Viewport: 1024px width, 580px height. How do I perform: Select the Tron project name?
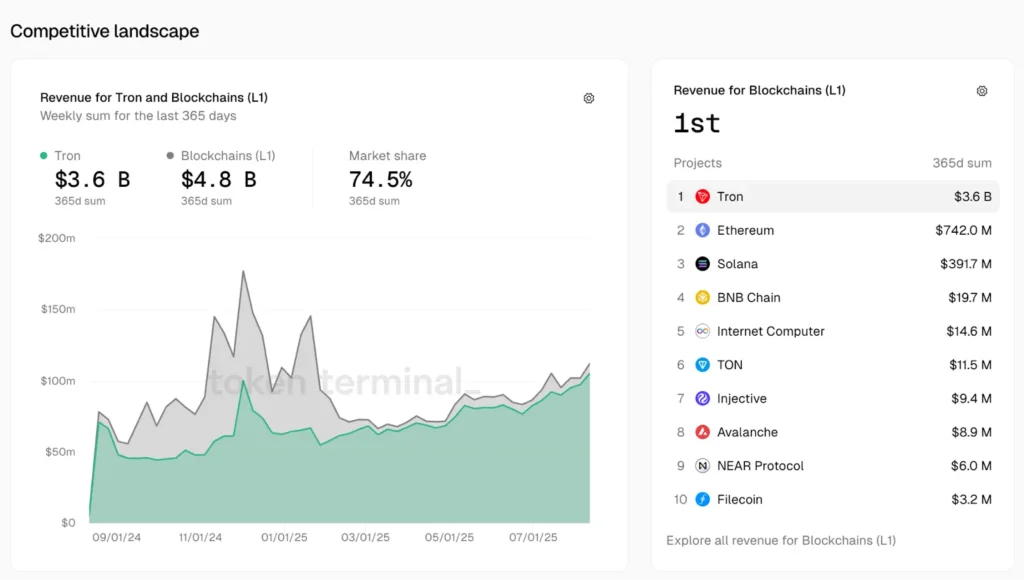tap(730, 197)
